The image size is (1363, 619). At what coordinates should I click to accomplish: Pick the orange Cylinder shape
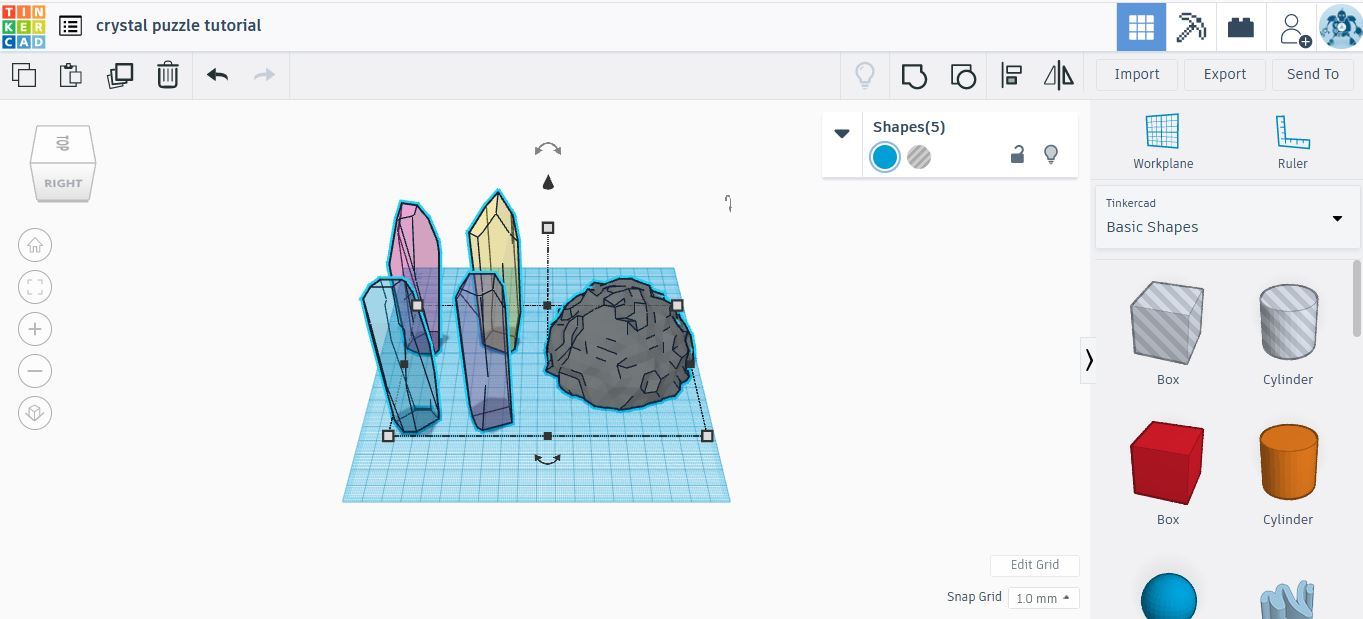[1288, 463]
